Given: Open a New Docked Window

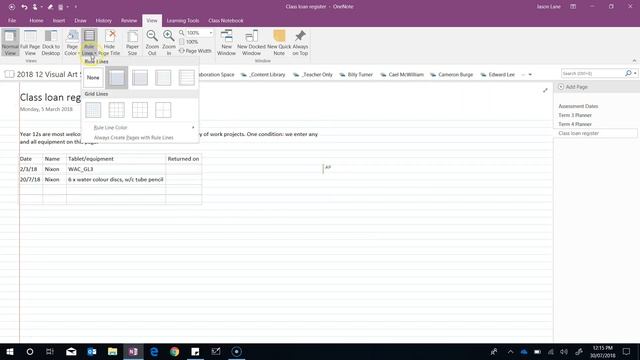Looking at the screenshot, I should tap(251, 42).
